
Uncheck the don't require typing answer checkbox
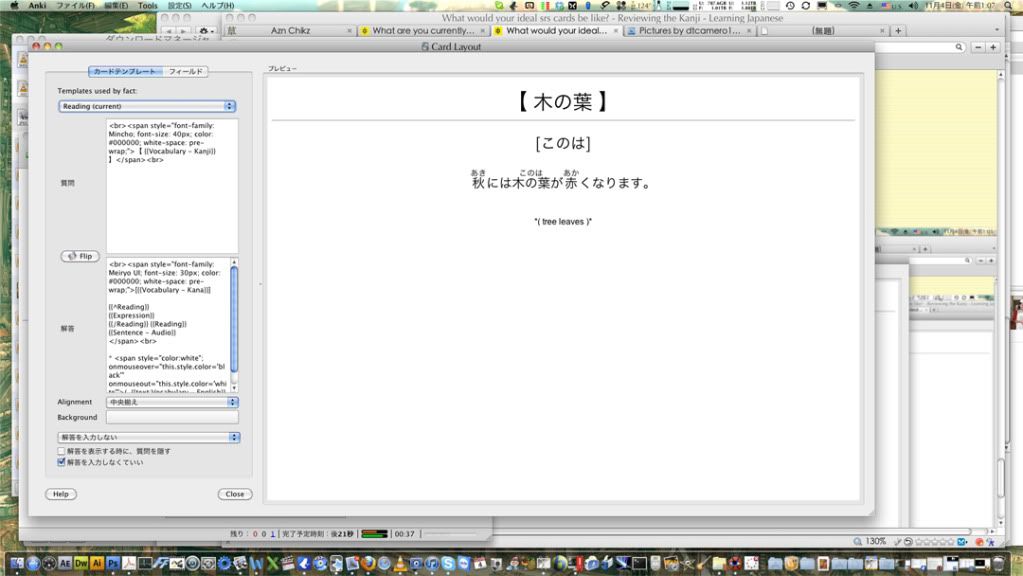click(x=61, y=463)
